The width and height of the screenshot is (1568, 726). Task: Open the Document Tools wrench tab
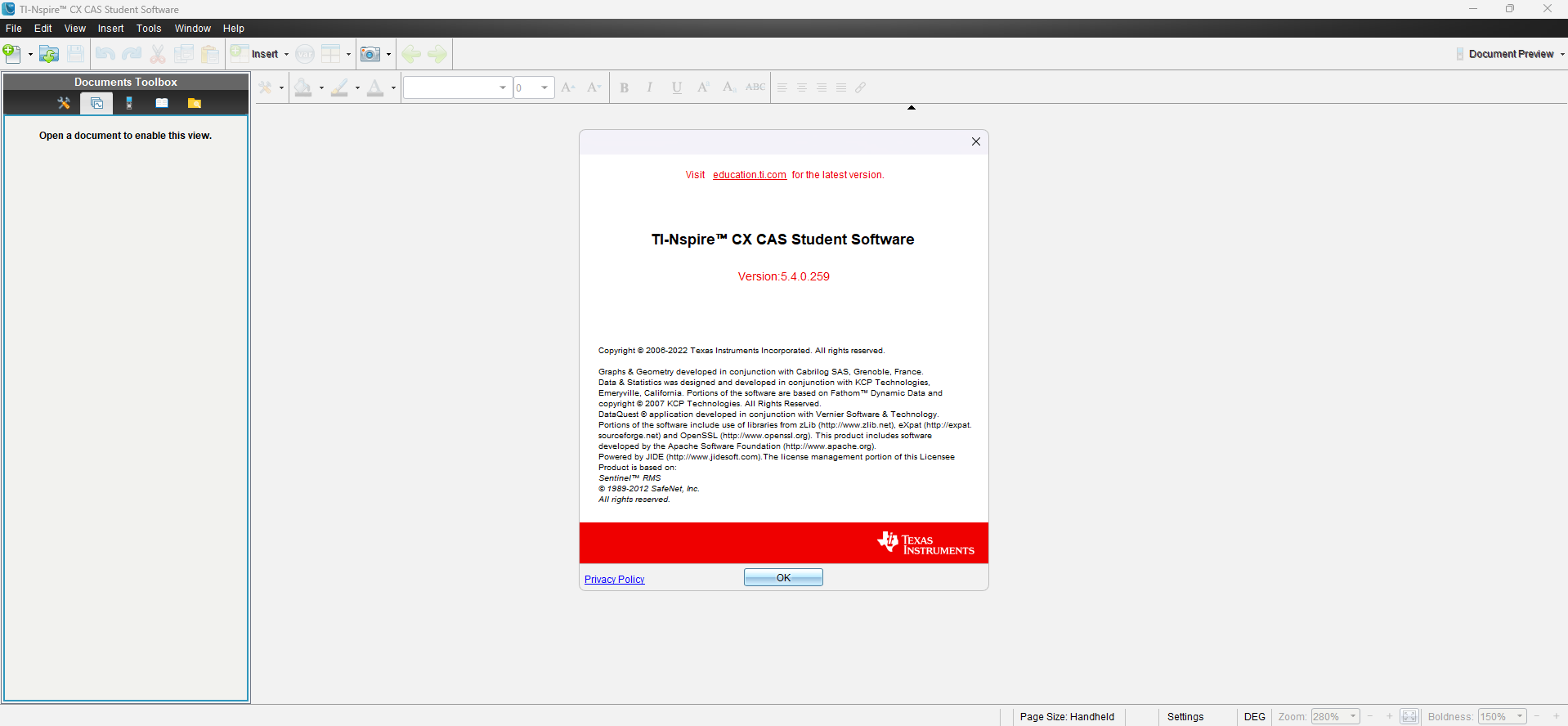coord(64,103)
